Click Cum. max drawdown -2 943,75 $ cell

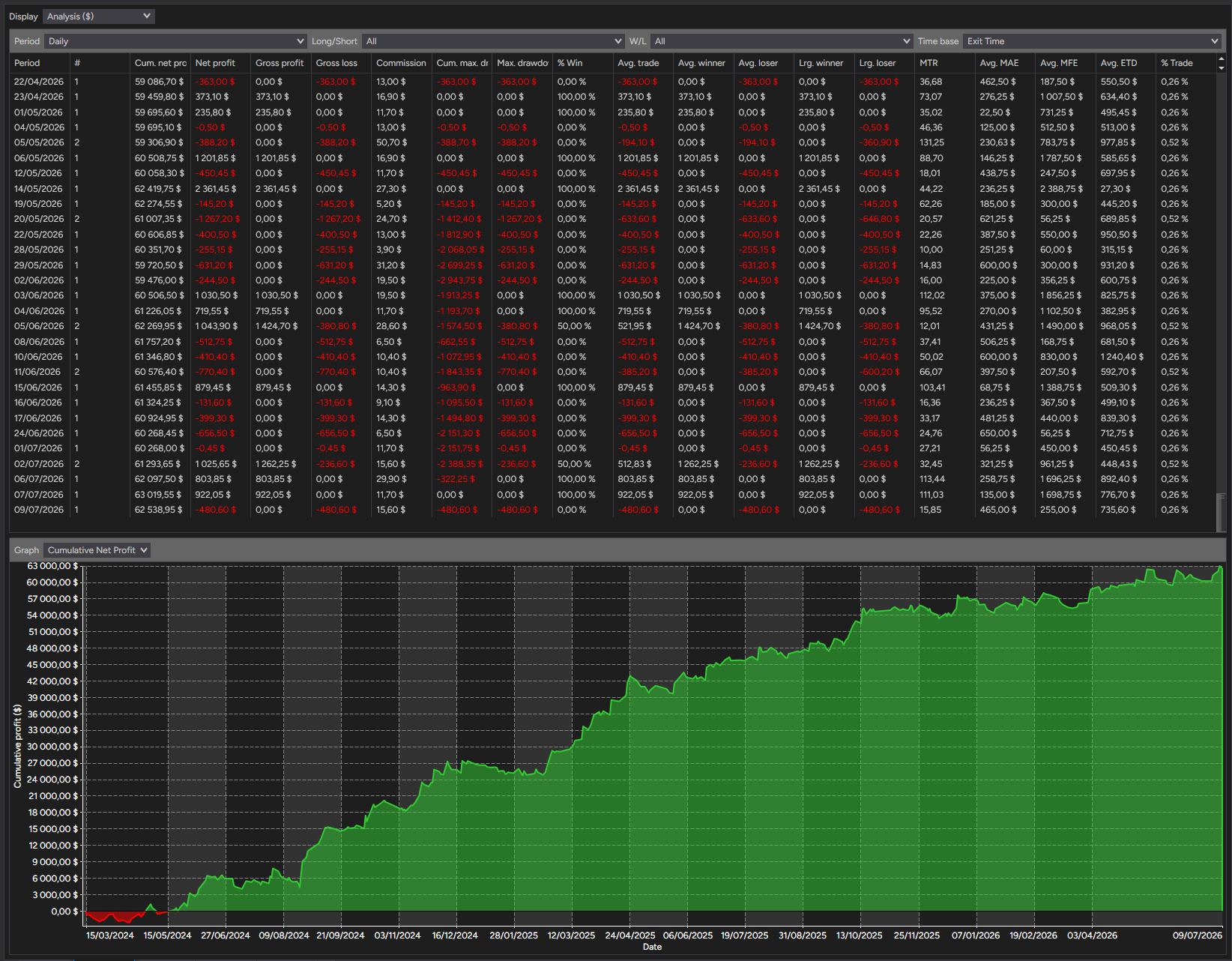click(x=460, y=280)
